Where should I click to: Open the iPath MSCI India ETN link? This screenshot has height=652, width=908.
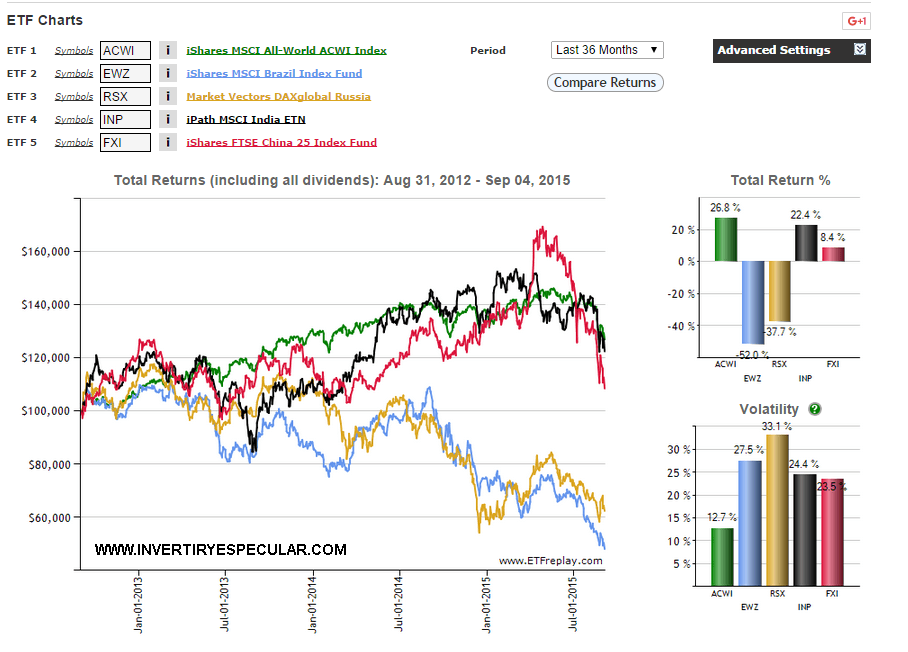(246, 119)
